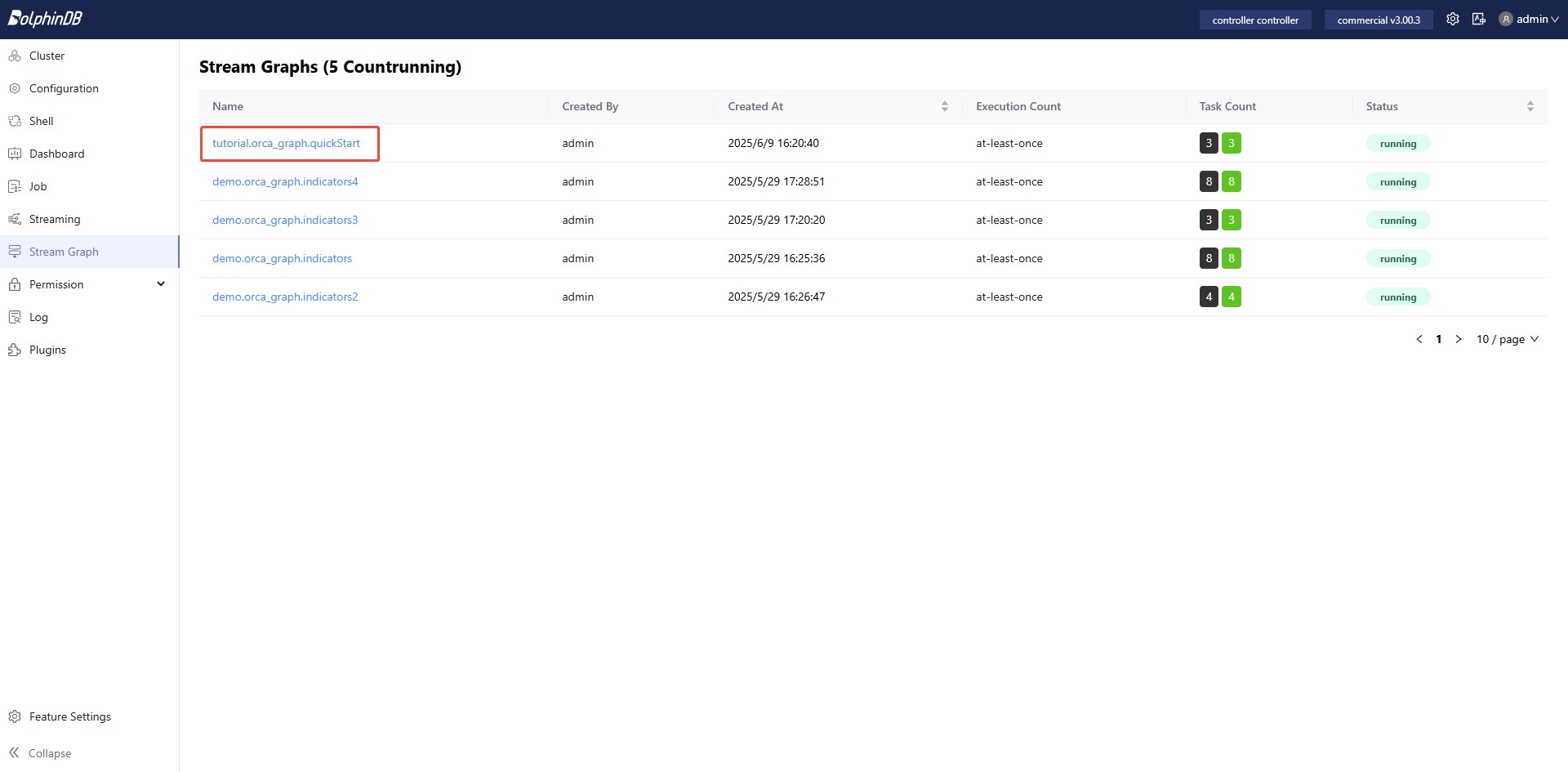Sort the table by Created At
The height and width of the screenshot is (772, 1568).
click(x=944, y=106)
